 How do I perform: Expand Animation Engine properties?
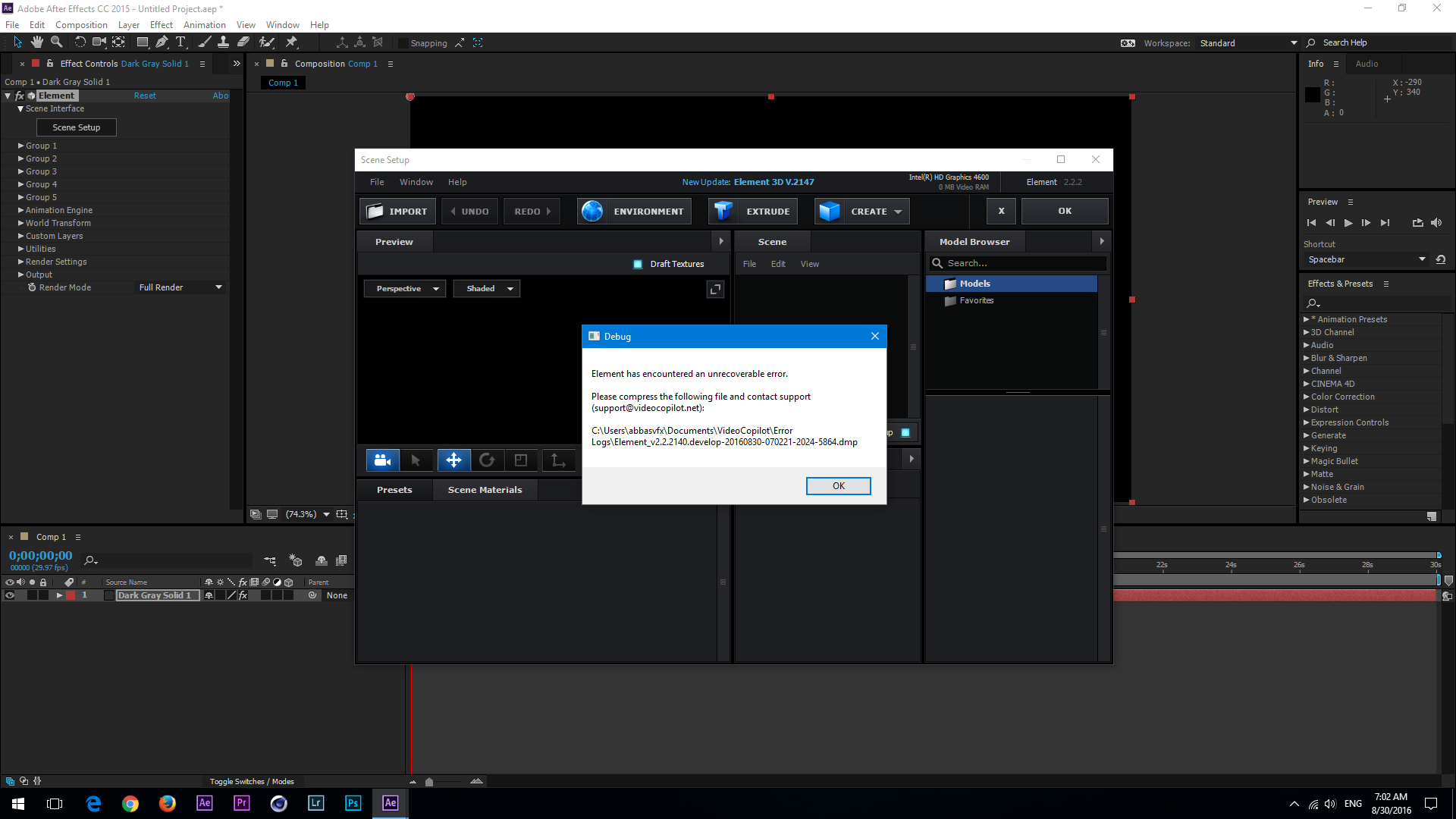point(21,210)
